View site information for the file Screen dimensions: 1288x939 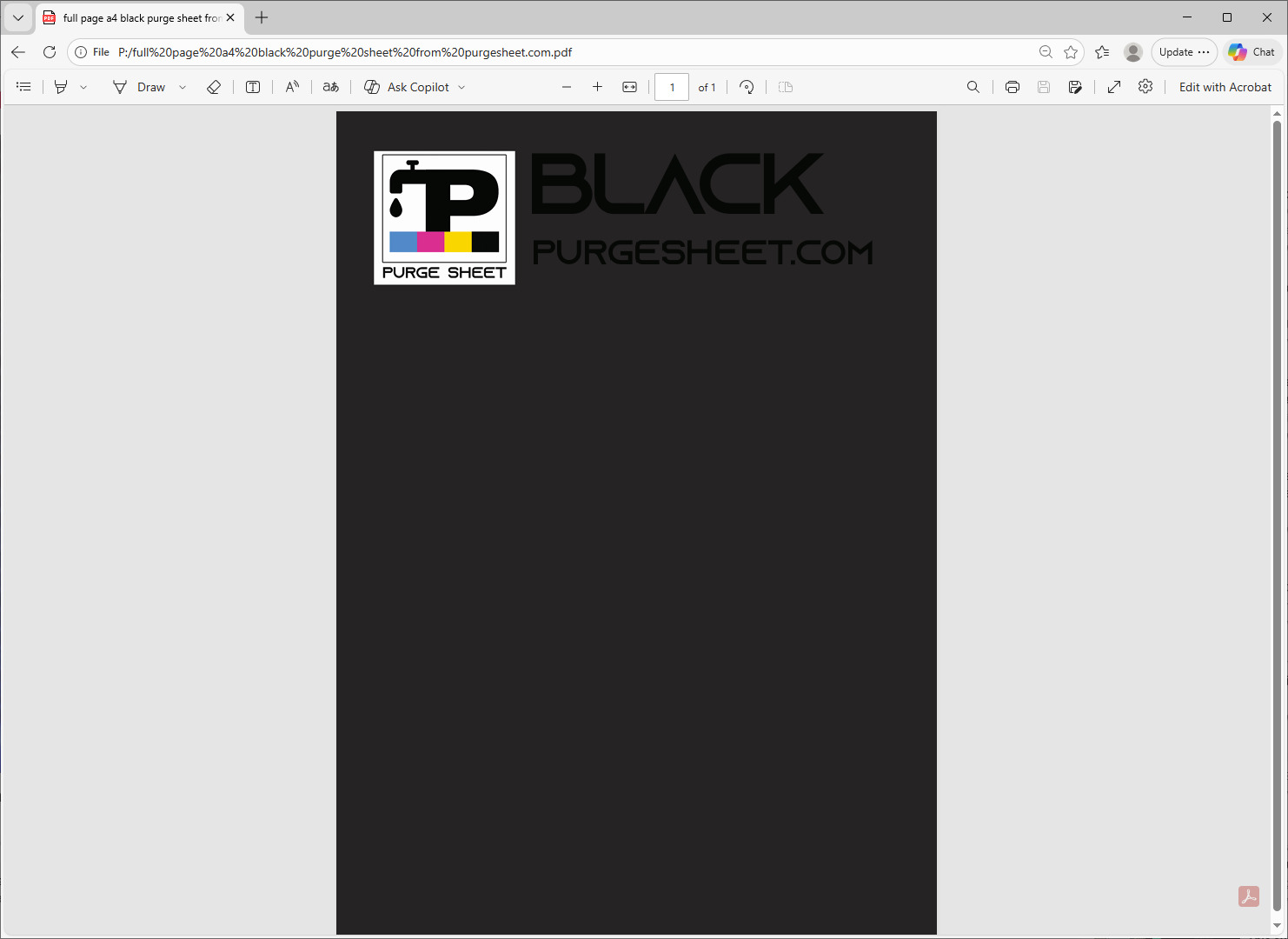[x=92, y=52]
